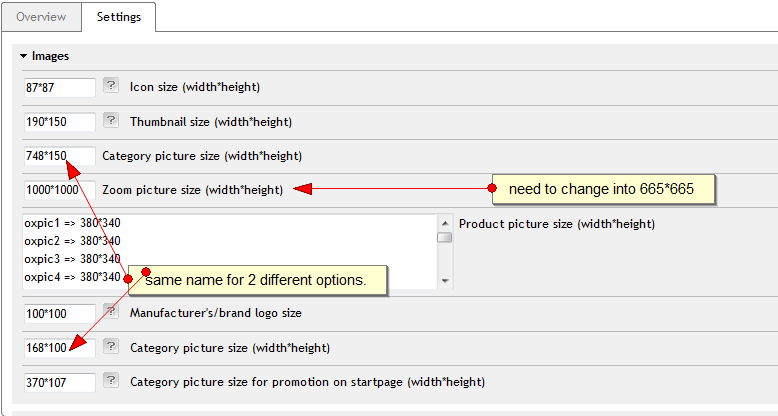
Task: Click the Zoom picture size field 1000*1000
Action: click(59, 190)
